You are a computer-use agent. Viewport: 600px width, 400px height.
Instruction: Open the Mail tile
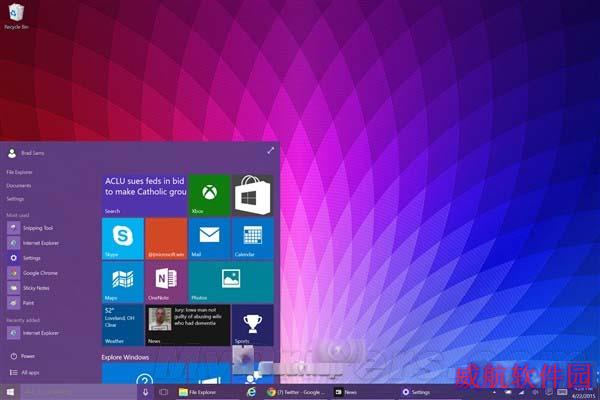(x=209, y=239)
